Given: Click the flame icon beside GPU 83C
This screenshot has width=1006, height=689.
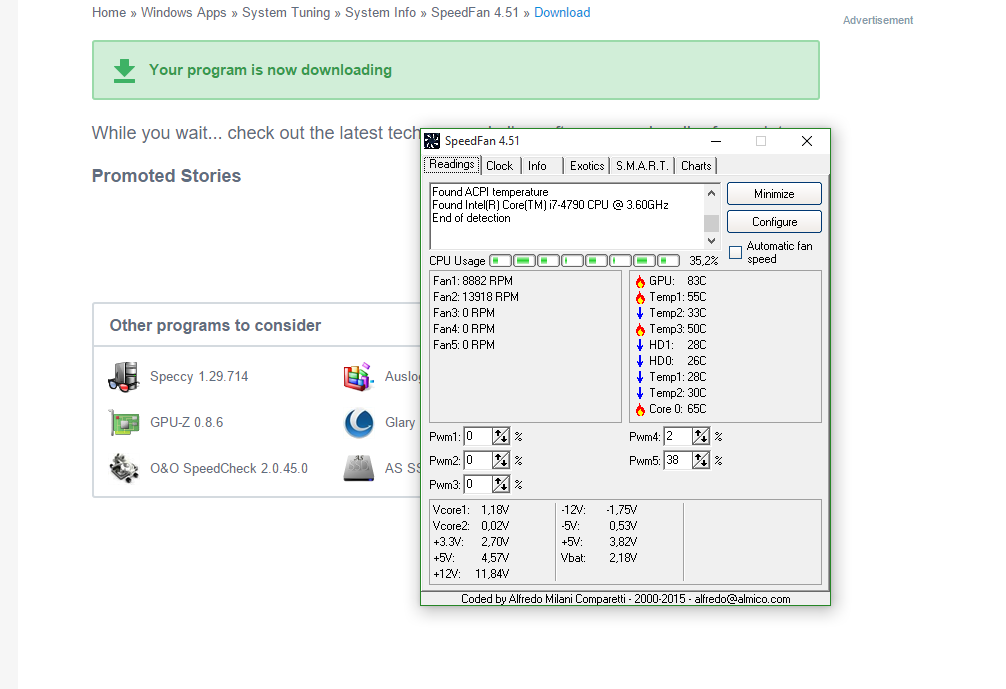Looking at the screenshot, I should [x=640, y=281].
